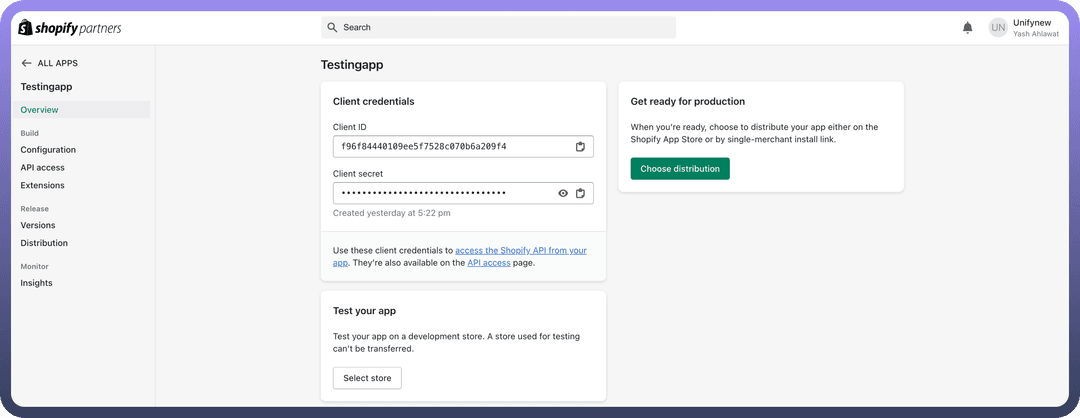Copy the Client secret to clipboard
This screenshot has width=1080, height=418.
[580, 193]
